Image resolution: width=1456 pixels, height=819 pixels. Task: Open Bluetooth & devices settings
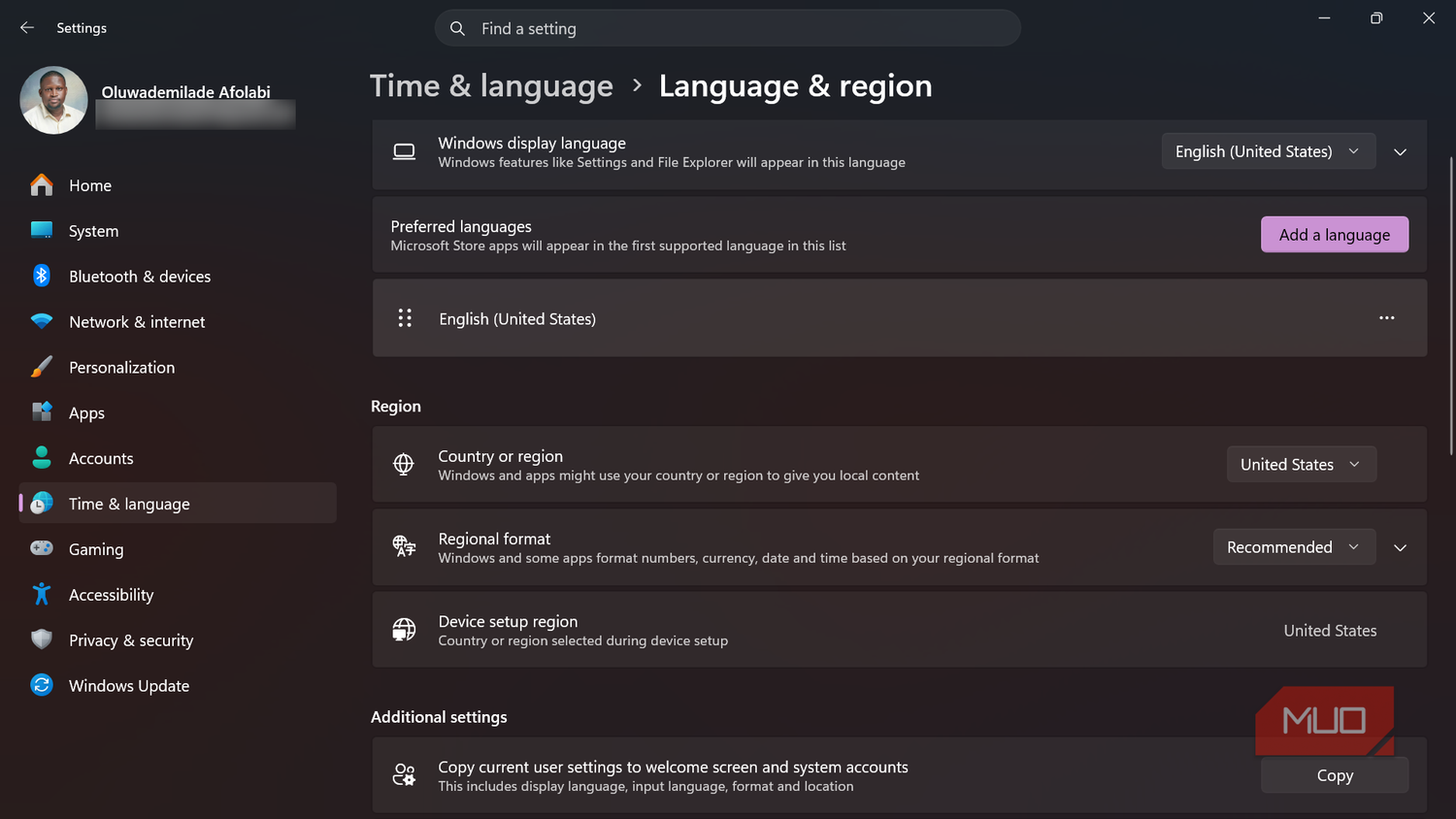(x=178, y=277)
